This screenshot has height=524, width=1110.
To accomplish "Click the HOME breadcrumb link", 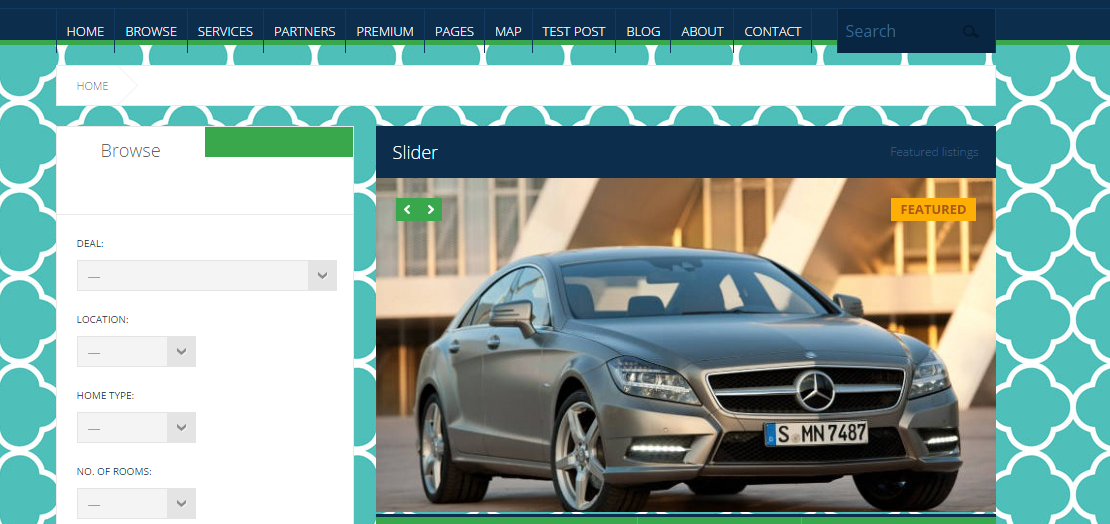I will click(x=92, y=86).
